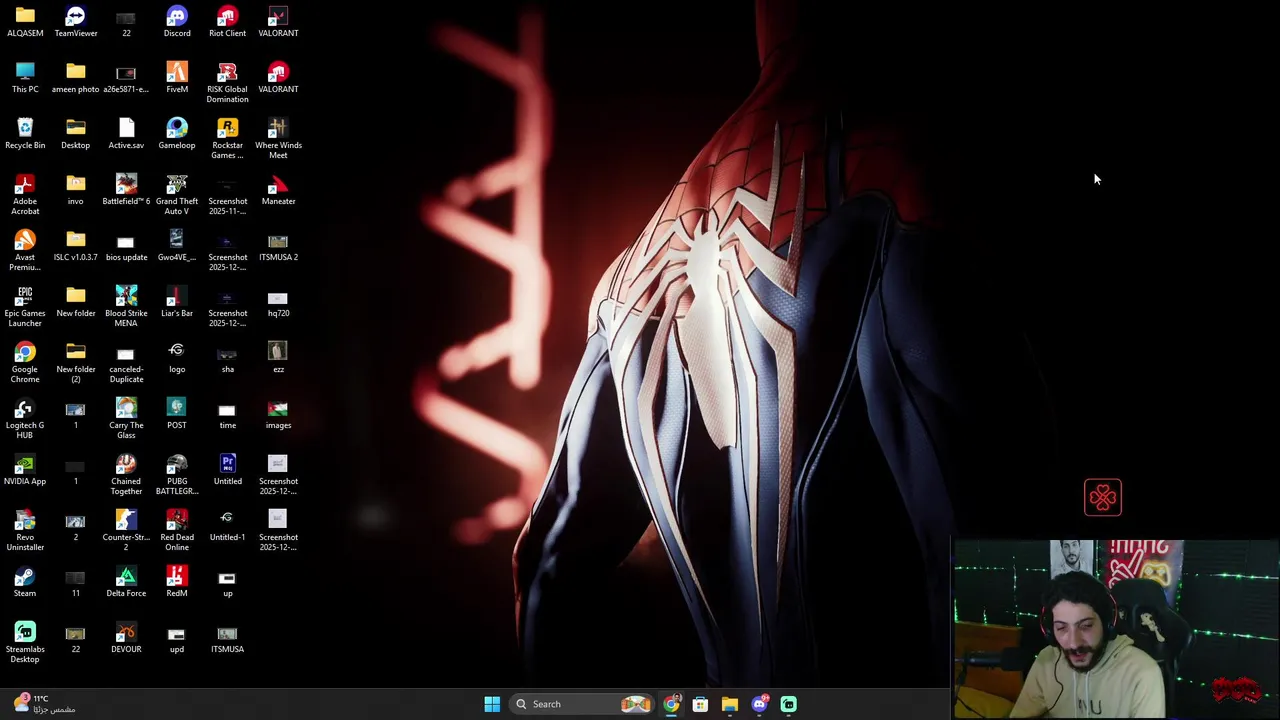Click the Gameloop desktop icon
Viewport: 1280px width, 720px height.
click(177, 134)
